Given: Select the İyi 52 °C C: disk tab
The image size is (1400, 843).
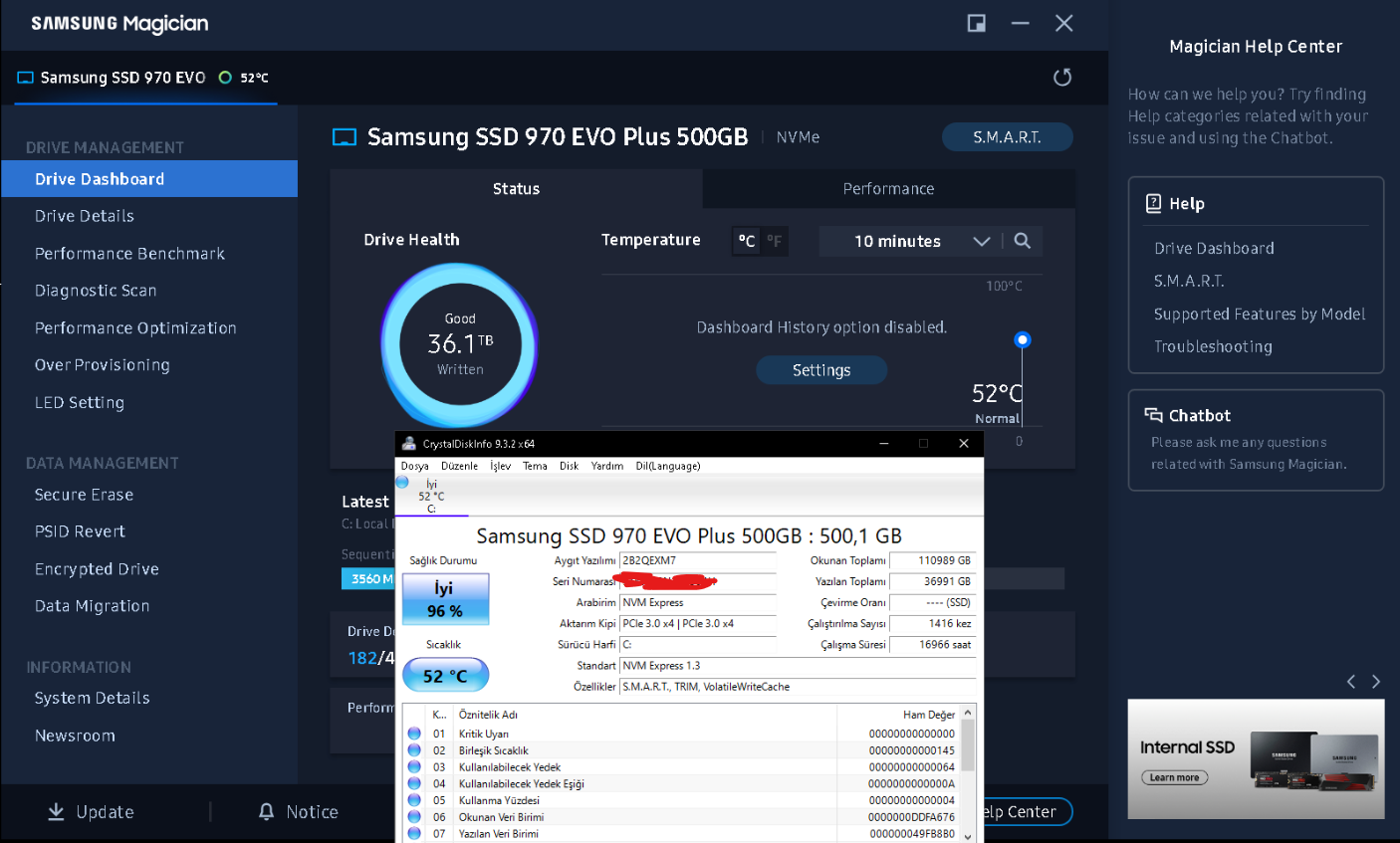Looking at the screenshot, I should pos(431,495).
